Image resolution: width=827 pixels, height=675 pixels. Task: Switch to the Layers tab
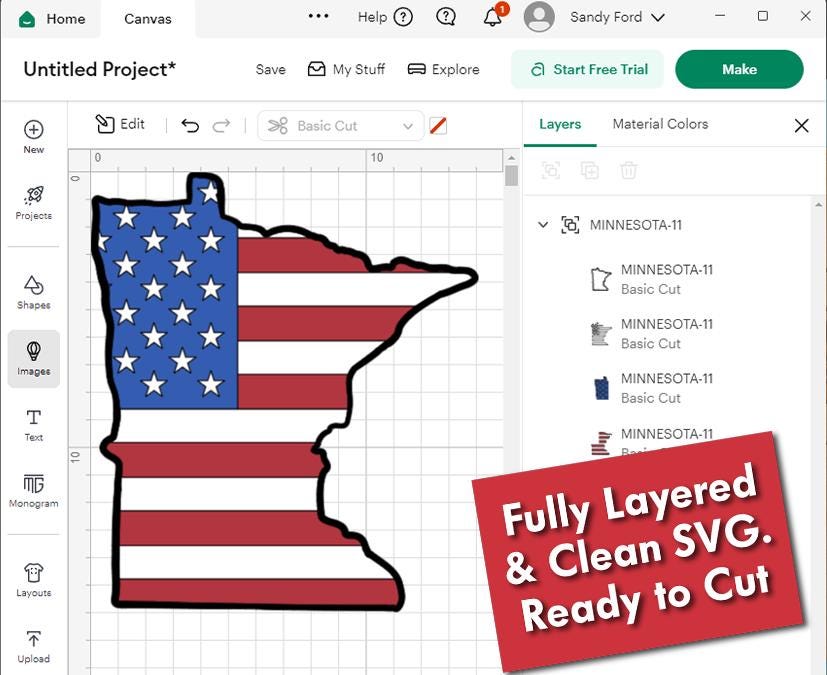click(x=560, y=124)
